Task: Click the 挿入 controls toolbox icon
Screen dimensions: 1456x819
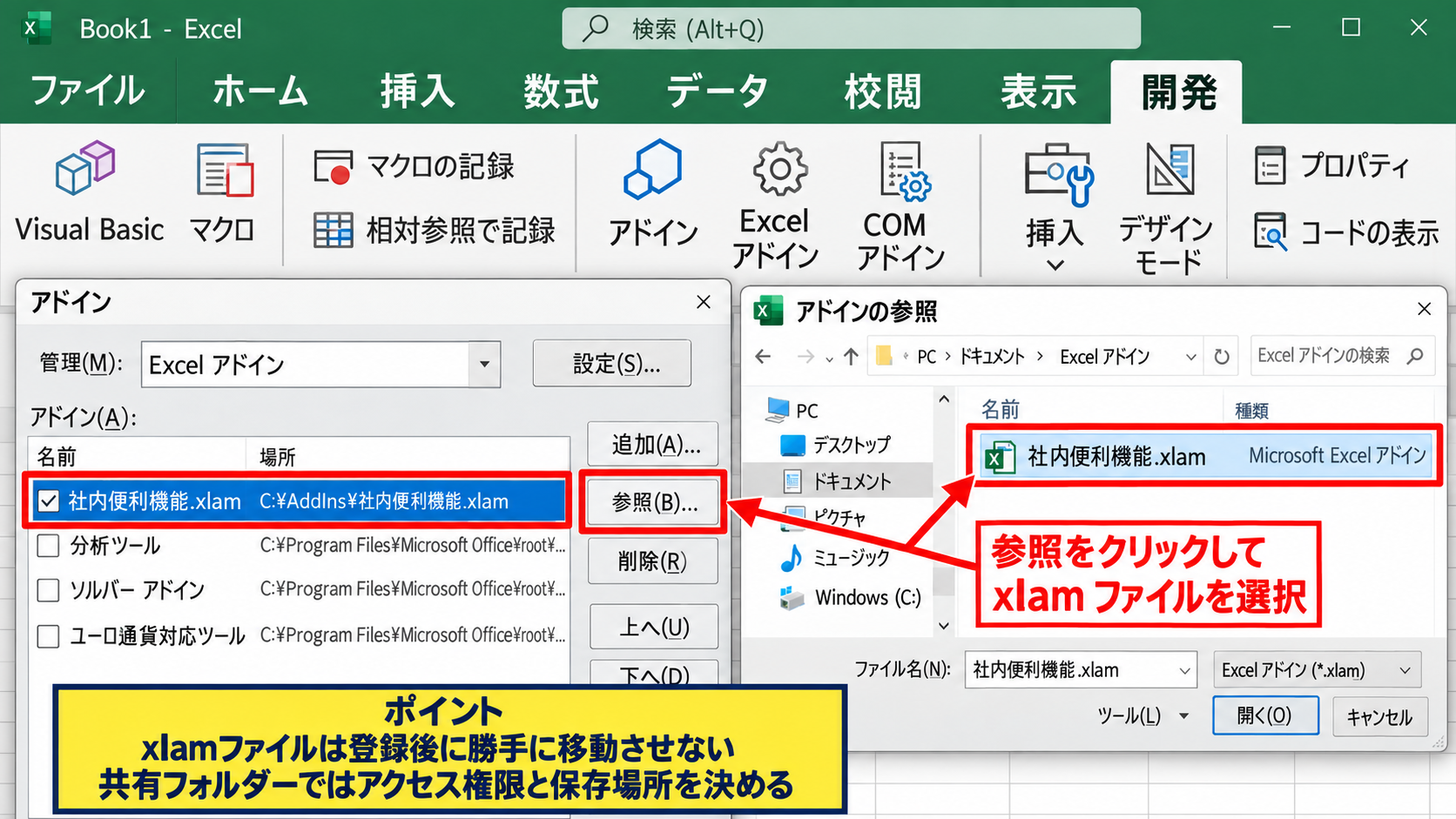Action: [1058, 174]
